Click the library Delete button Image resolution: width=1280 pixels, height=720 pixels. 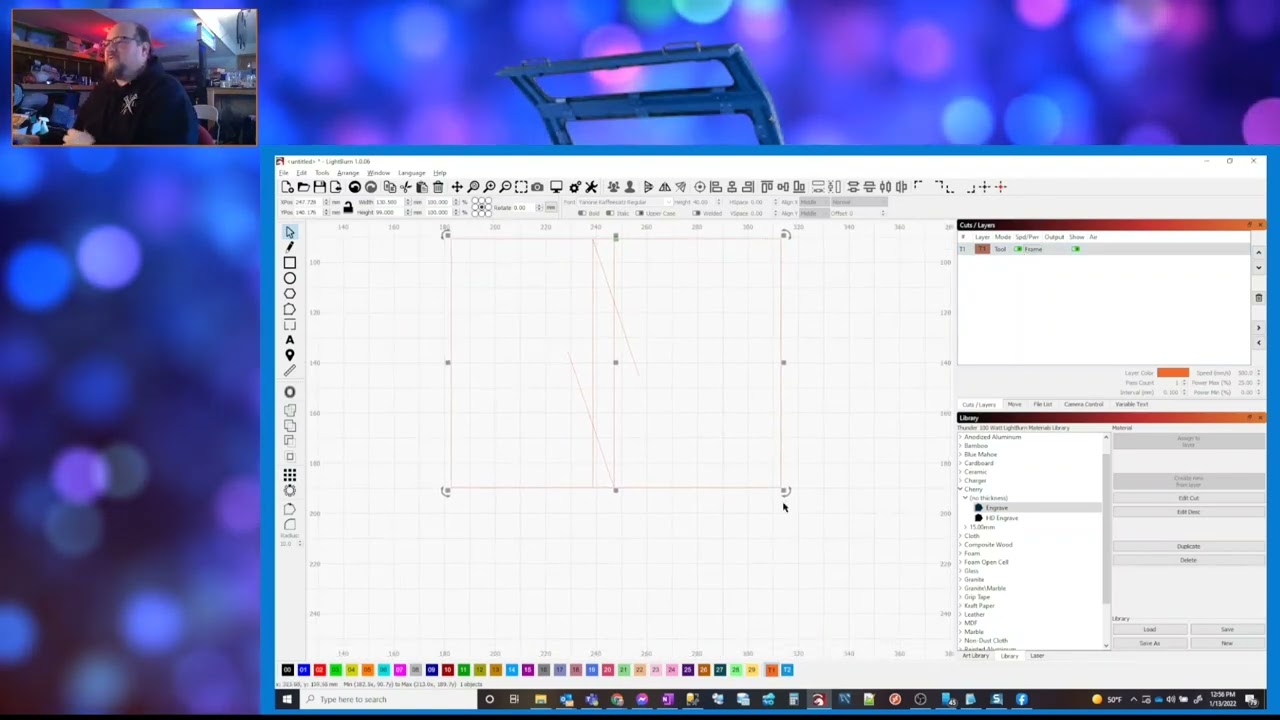coord(1188,560)
